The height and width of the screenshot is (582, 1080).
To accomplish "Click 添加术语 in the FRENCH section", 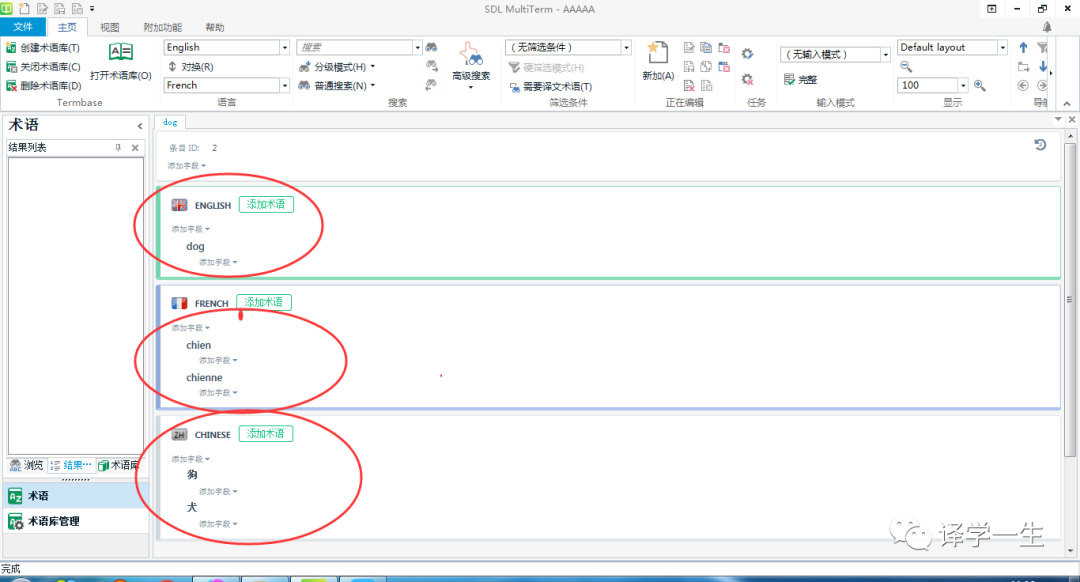I will point(264,302).
